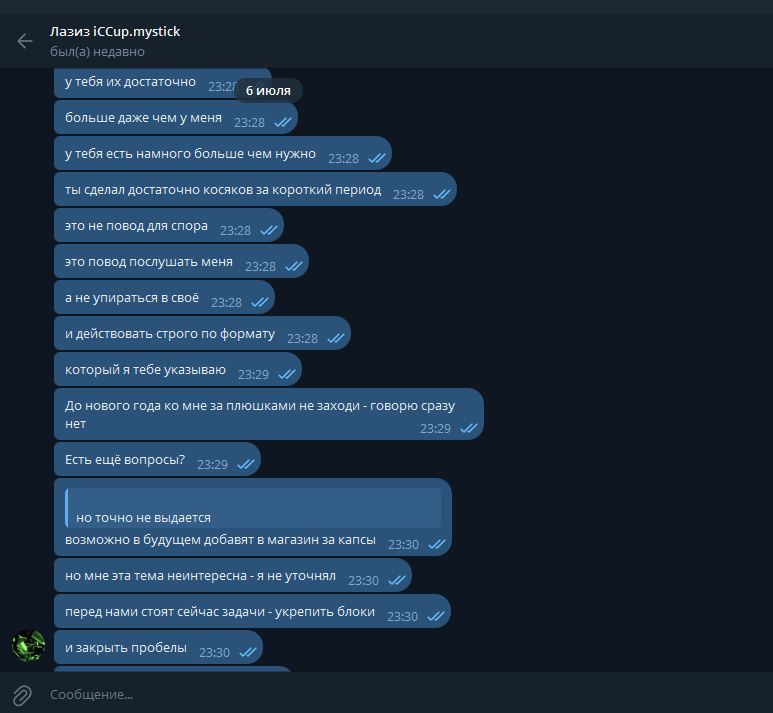Click read checkmarks on "и закрыть пробелы" message

tap(247, 652)
